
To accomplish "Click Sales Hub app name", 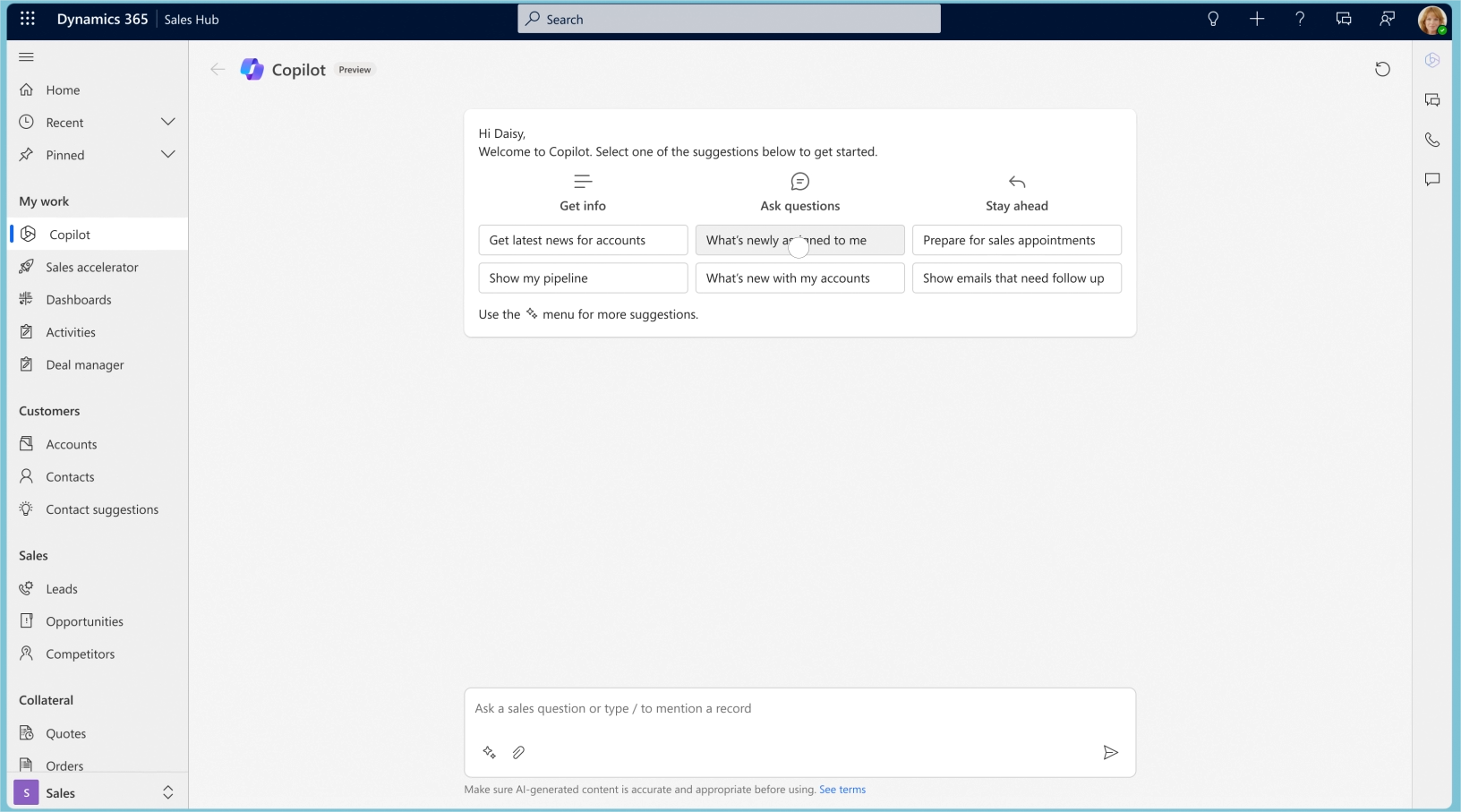I will point(192,19).
